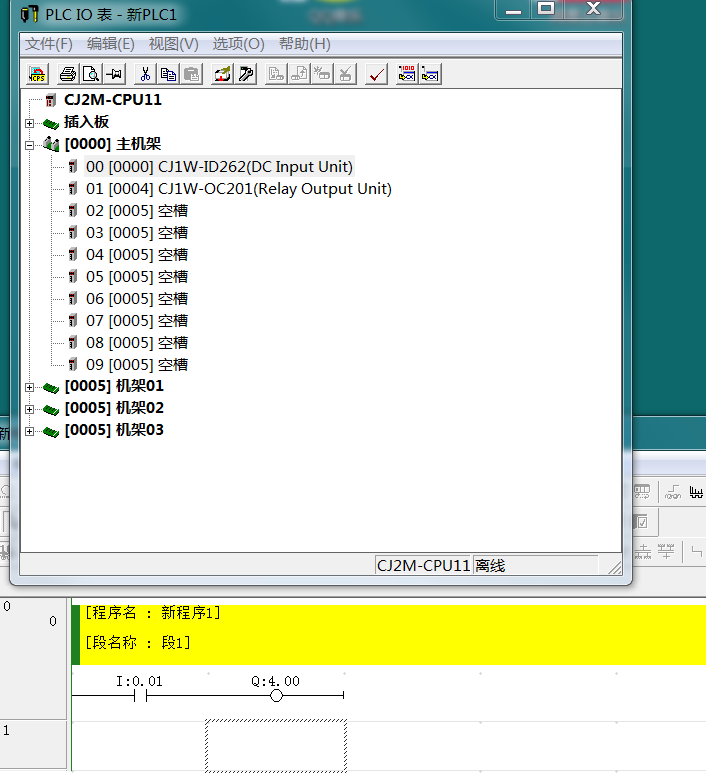Click the CPS toolbar icon

(37, 74)
